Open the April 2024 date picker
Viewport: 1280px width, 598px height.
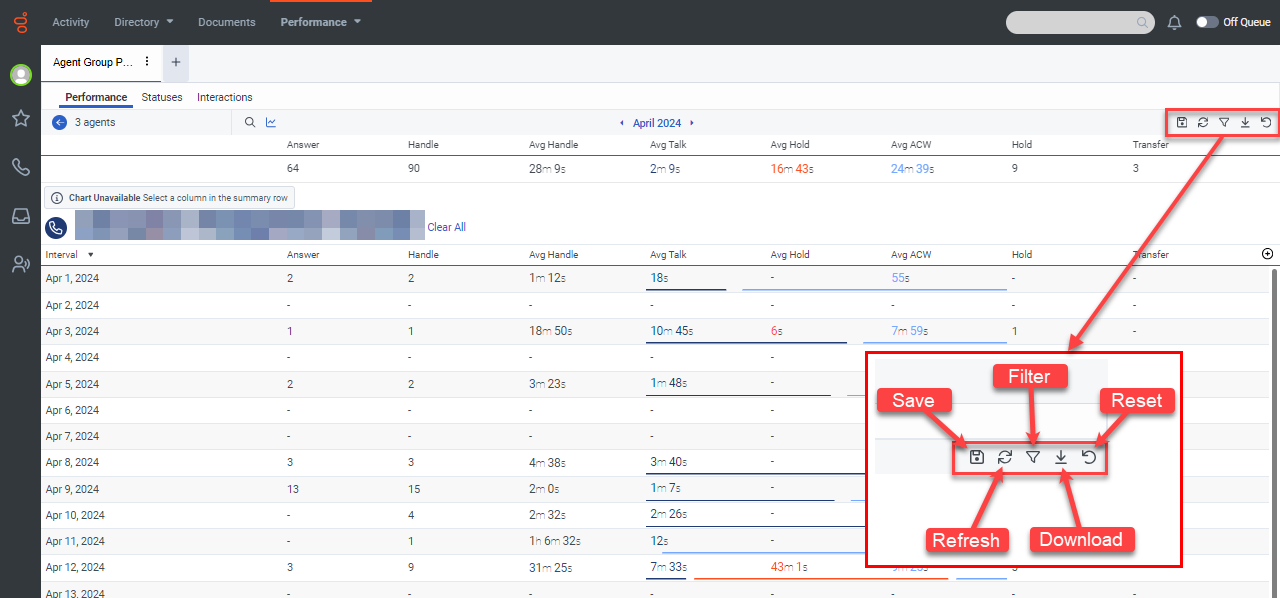click(x=656, y=123)
